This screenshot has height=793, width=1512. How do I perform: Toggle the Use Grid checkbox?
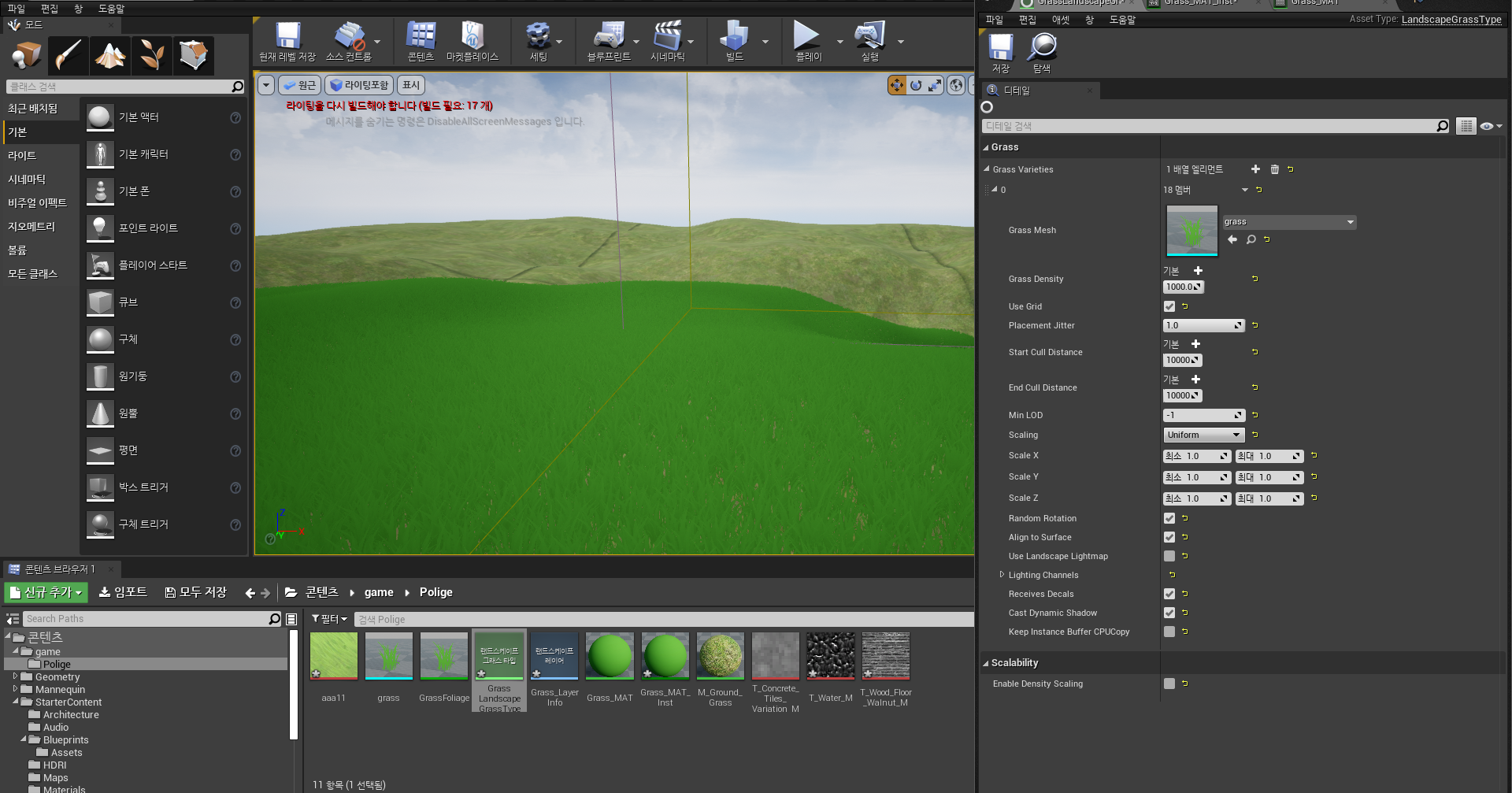click(x=1169, y=306)
